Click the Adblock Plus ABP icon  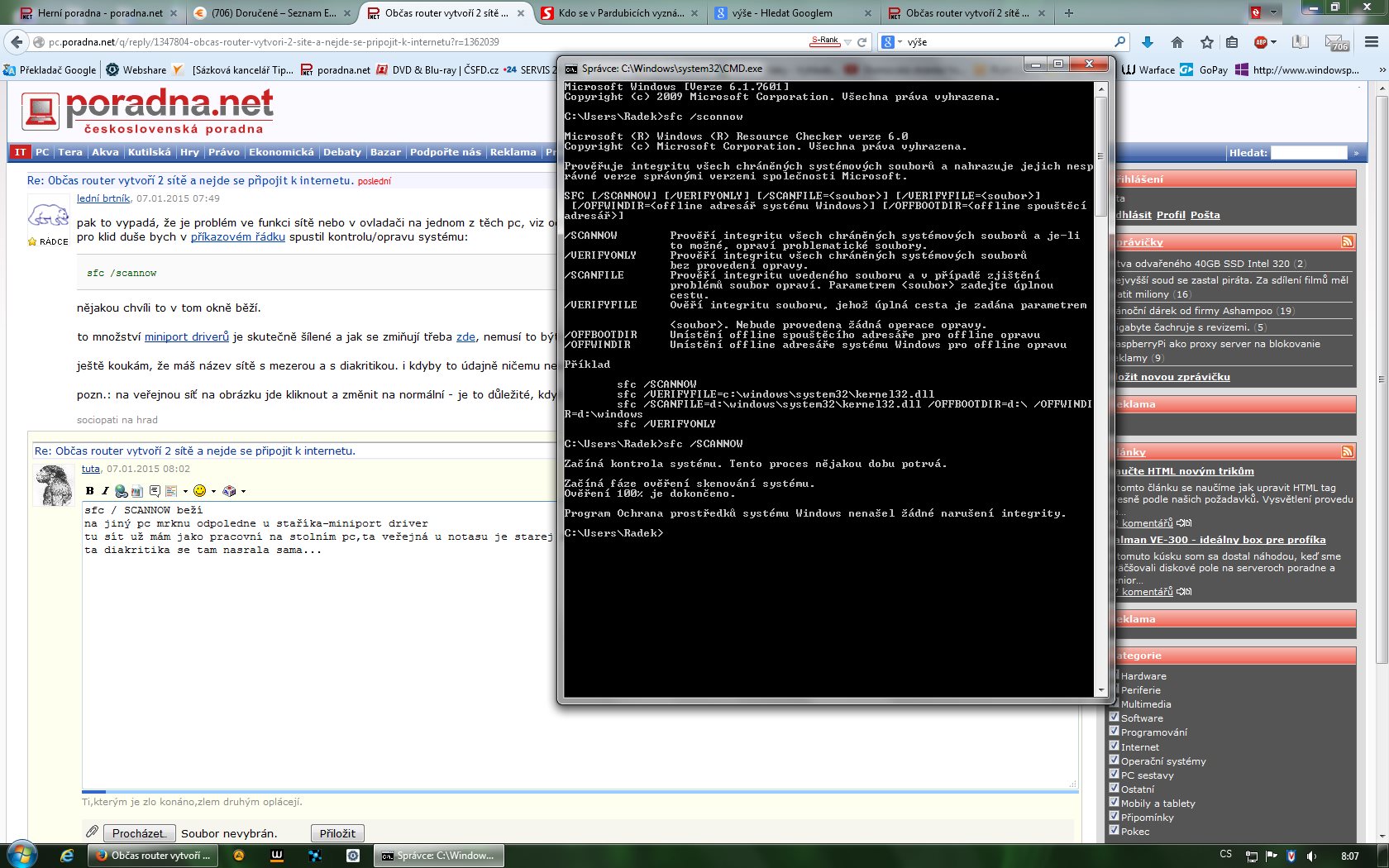coord(1260,42)
